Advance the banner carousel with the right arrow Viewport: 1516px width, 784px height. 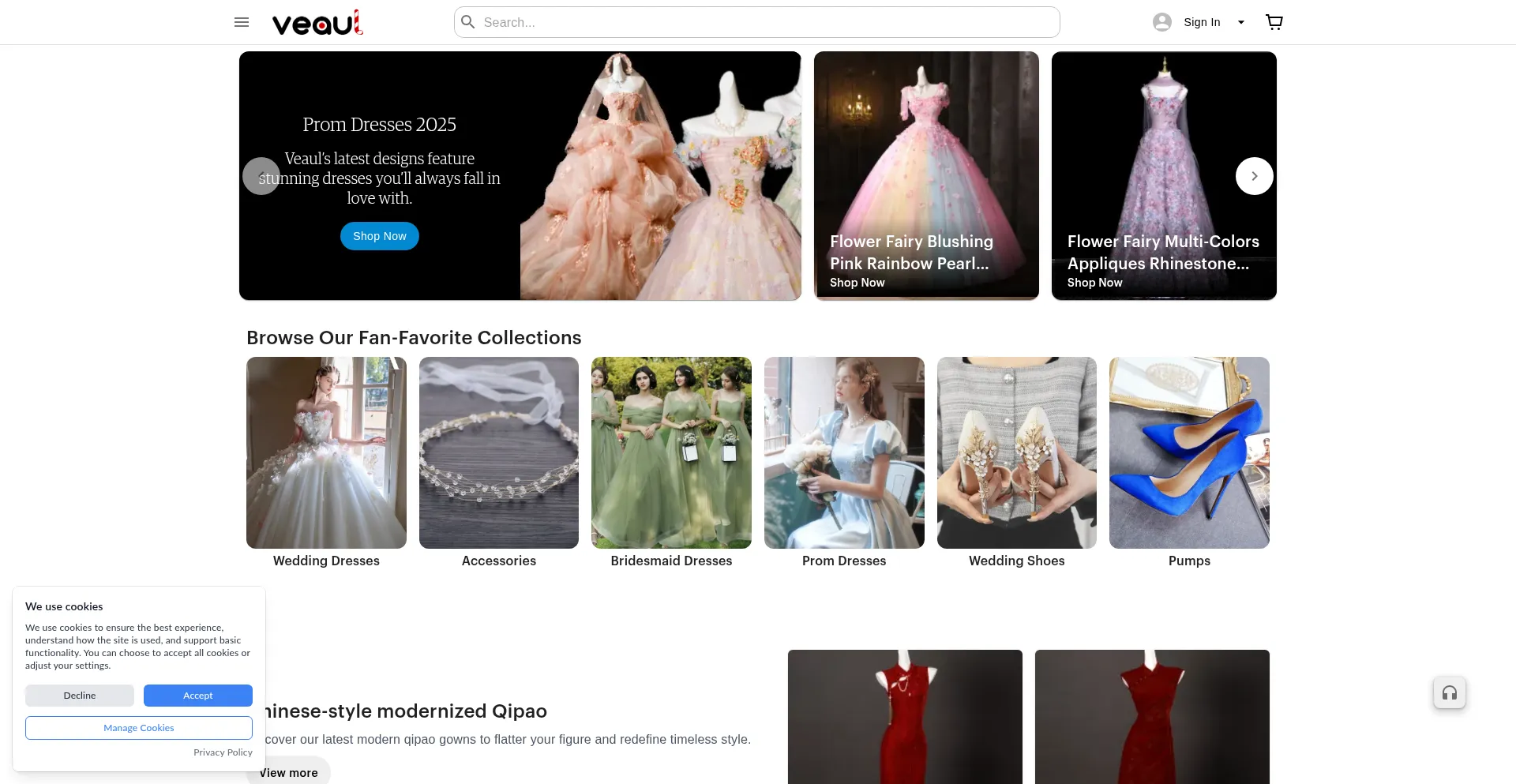tap(1254, 175)
